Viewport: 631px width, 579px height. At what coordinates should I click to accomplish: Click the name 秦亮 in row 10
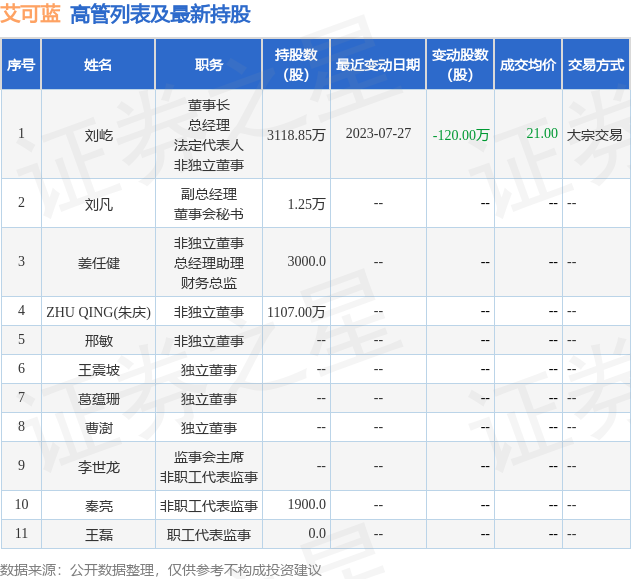99,506
